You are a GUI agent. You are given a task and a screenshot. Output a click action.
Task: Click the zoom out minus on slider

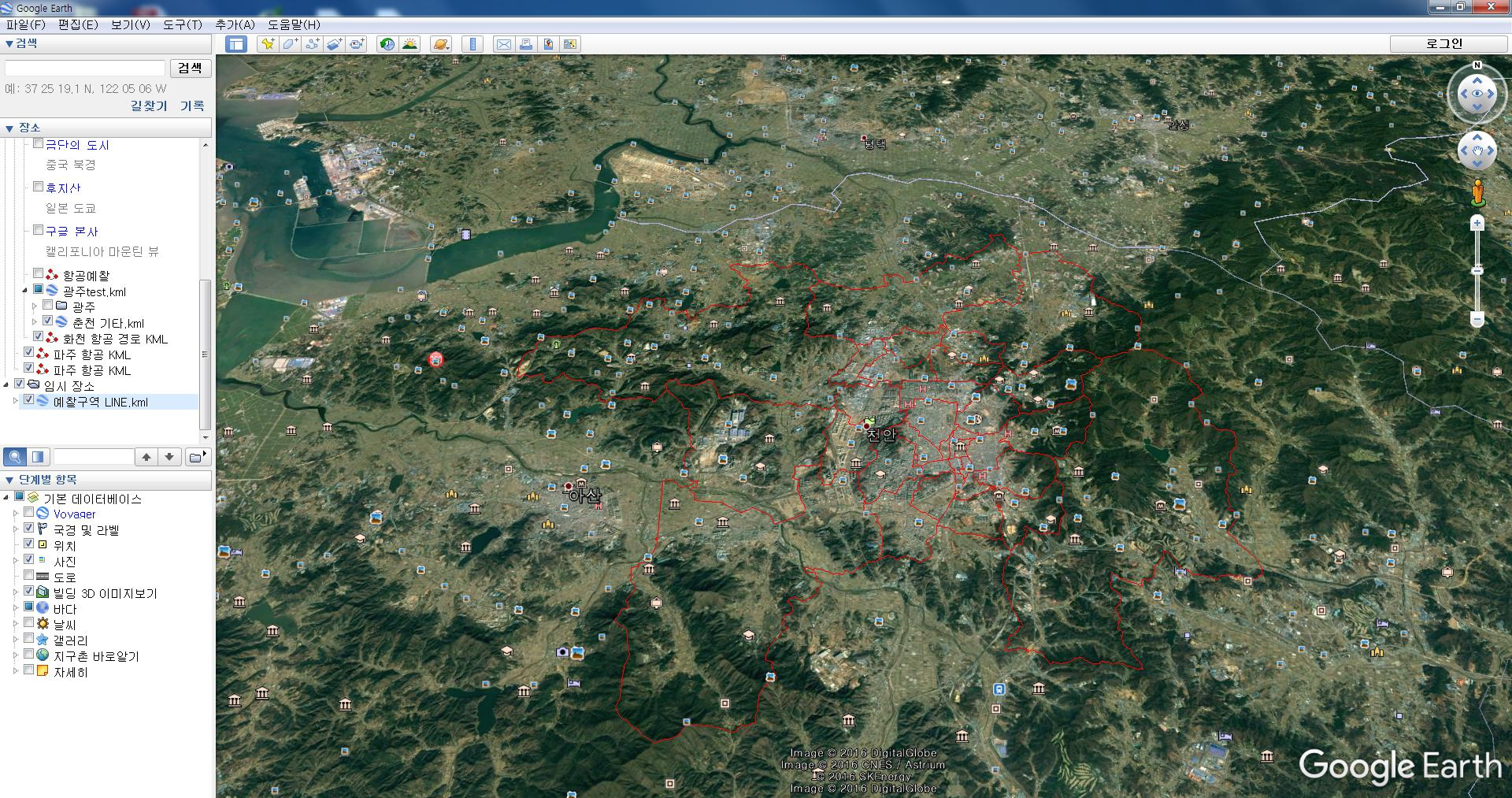pyautogui.click(x=1477, y=319)
